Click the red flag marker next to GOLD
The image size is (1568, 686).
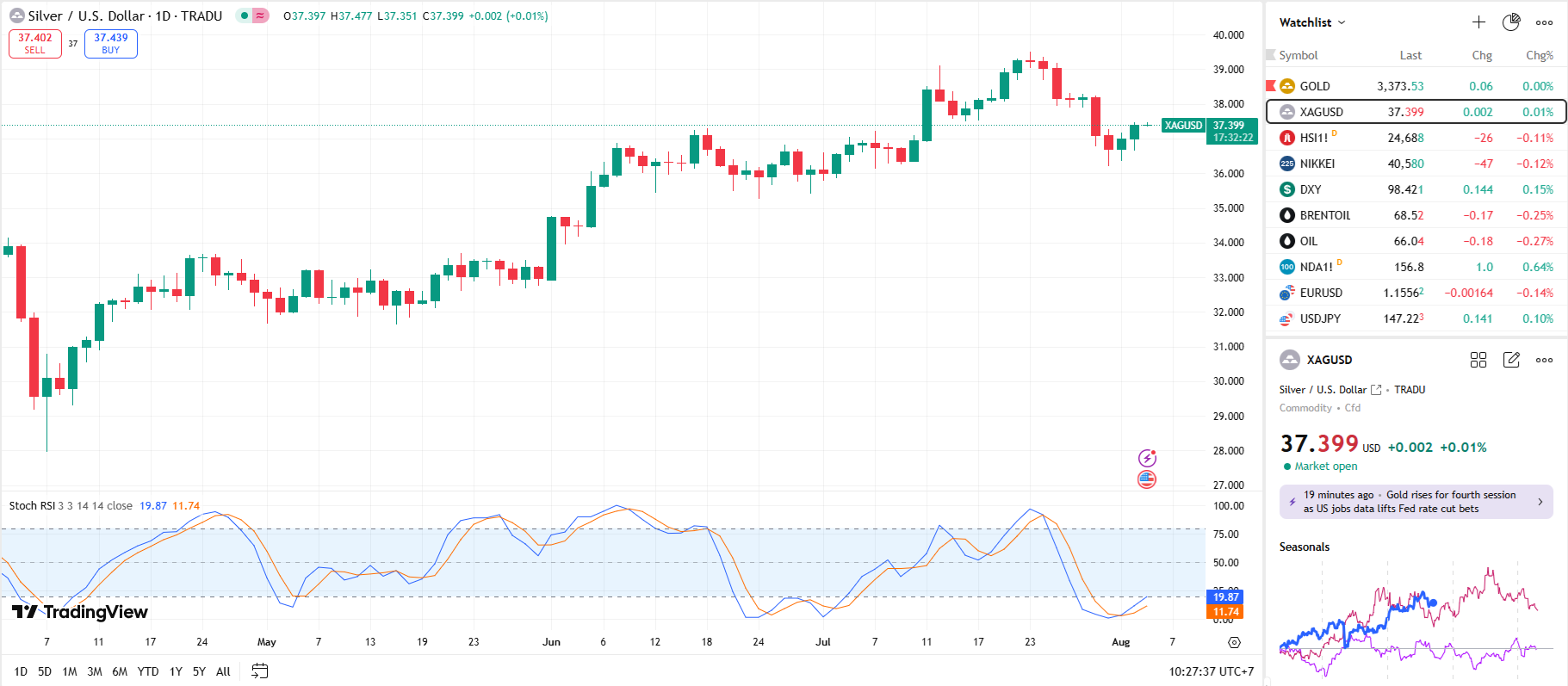[1270, 86]
